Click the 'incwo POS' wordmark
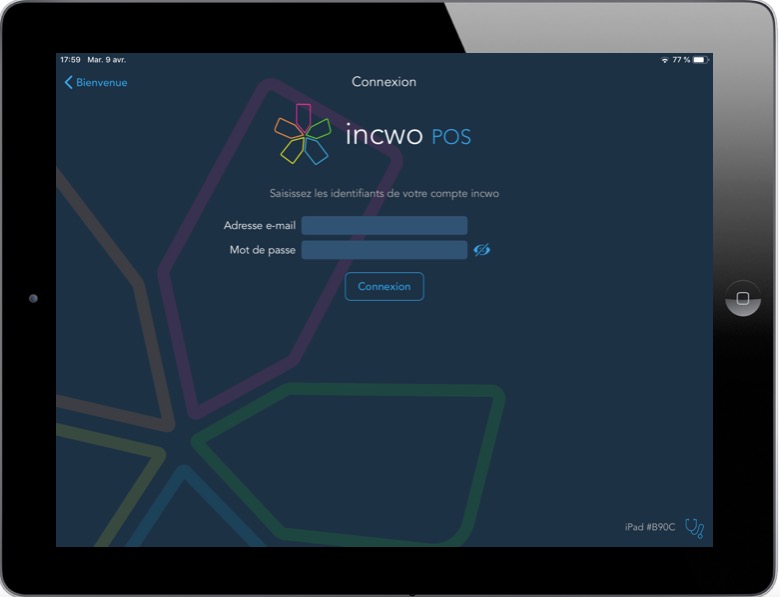The image size is (780, 597). 408,135
